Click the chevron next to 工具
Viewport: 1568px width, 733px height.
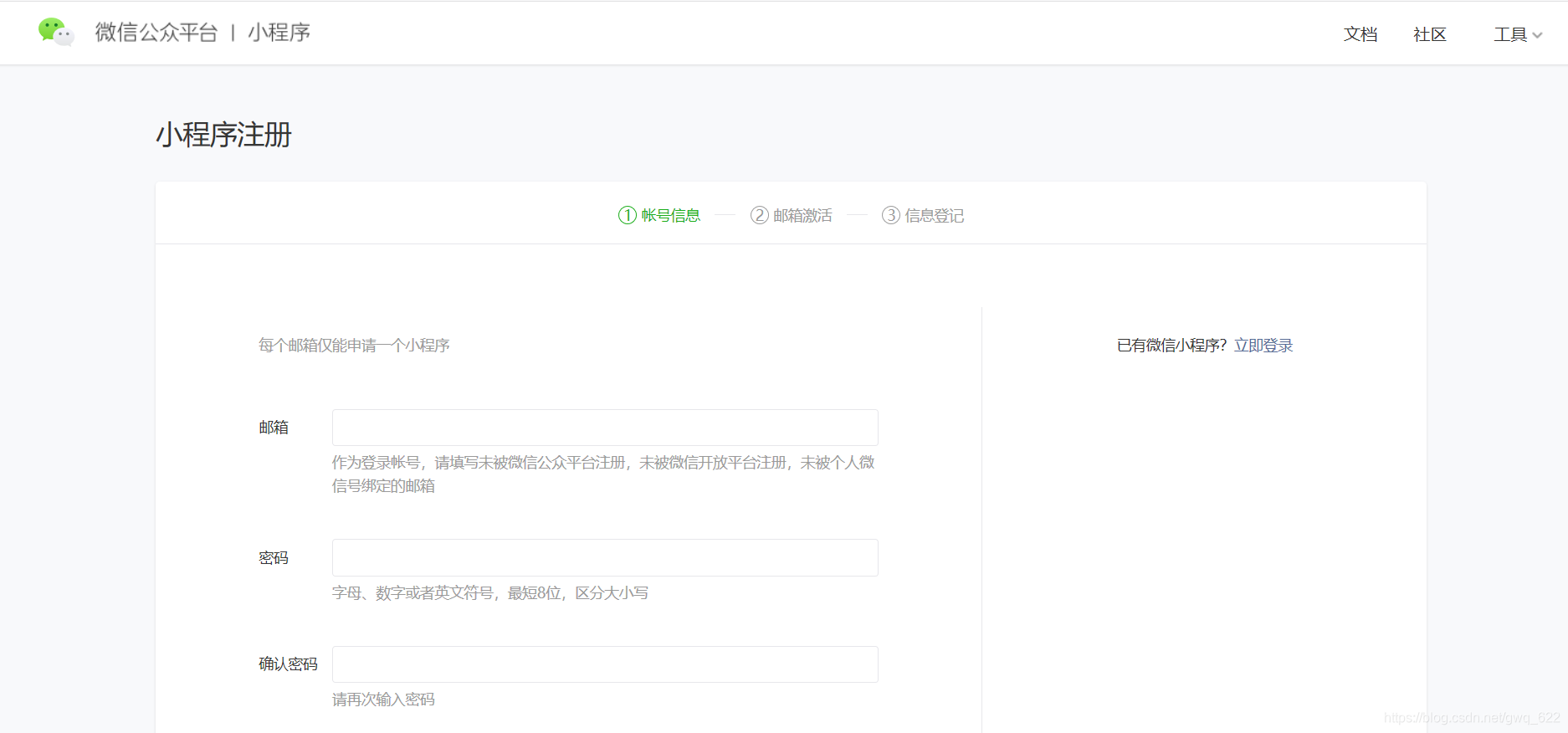1537,35
